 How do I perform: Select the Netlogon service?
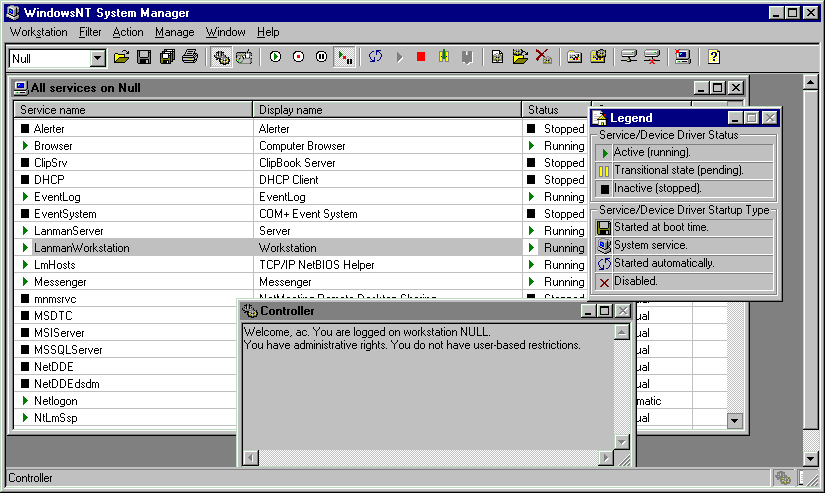coord(56,401)
